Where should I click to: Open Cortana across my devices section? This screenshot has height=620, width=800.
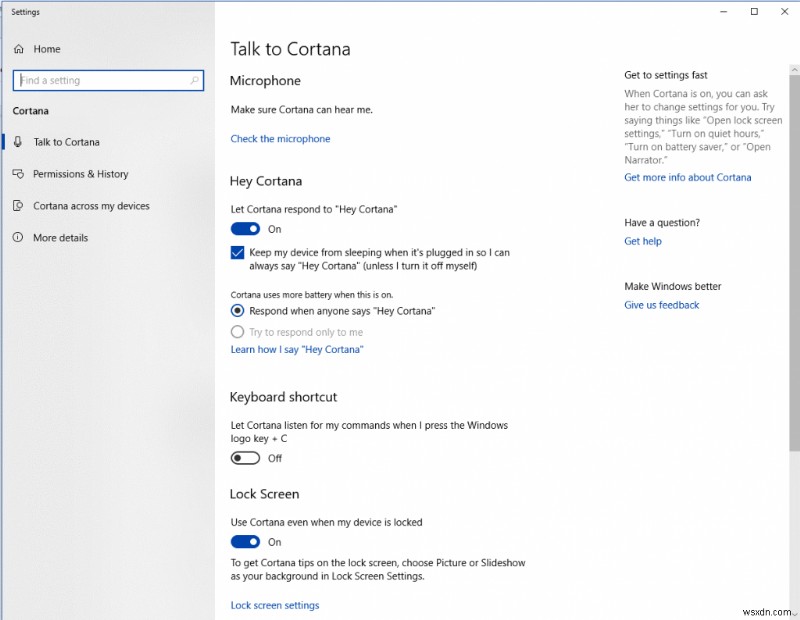[91, 206]
